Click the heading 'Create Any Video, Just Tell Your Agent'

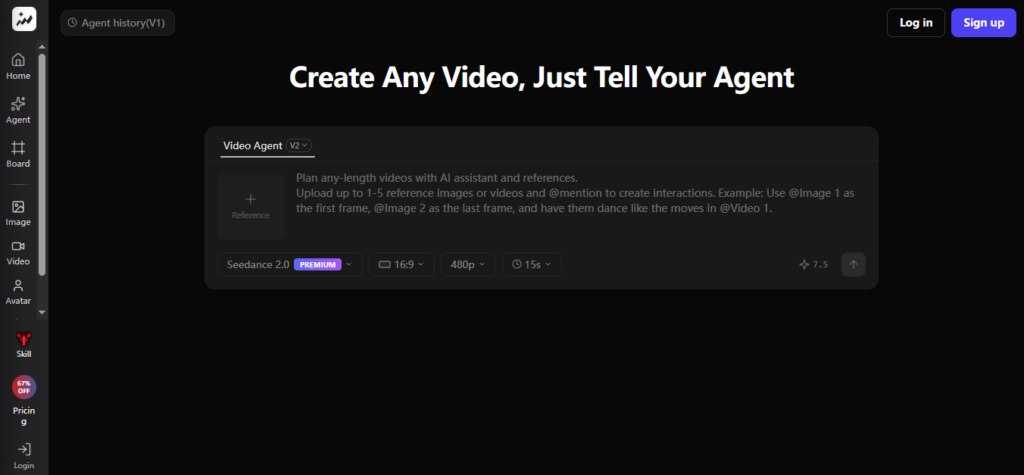[x=541, y=77]
